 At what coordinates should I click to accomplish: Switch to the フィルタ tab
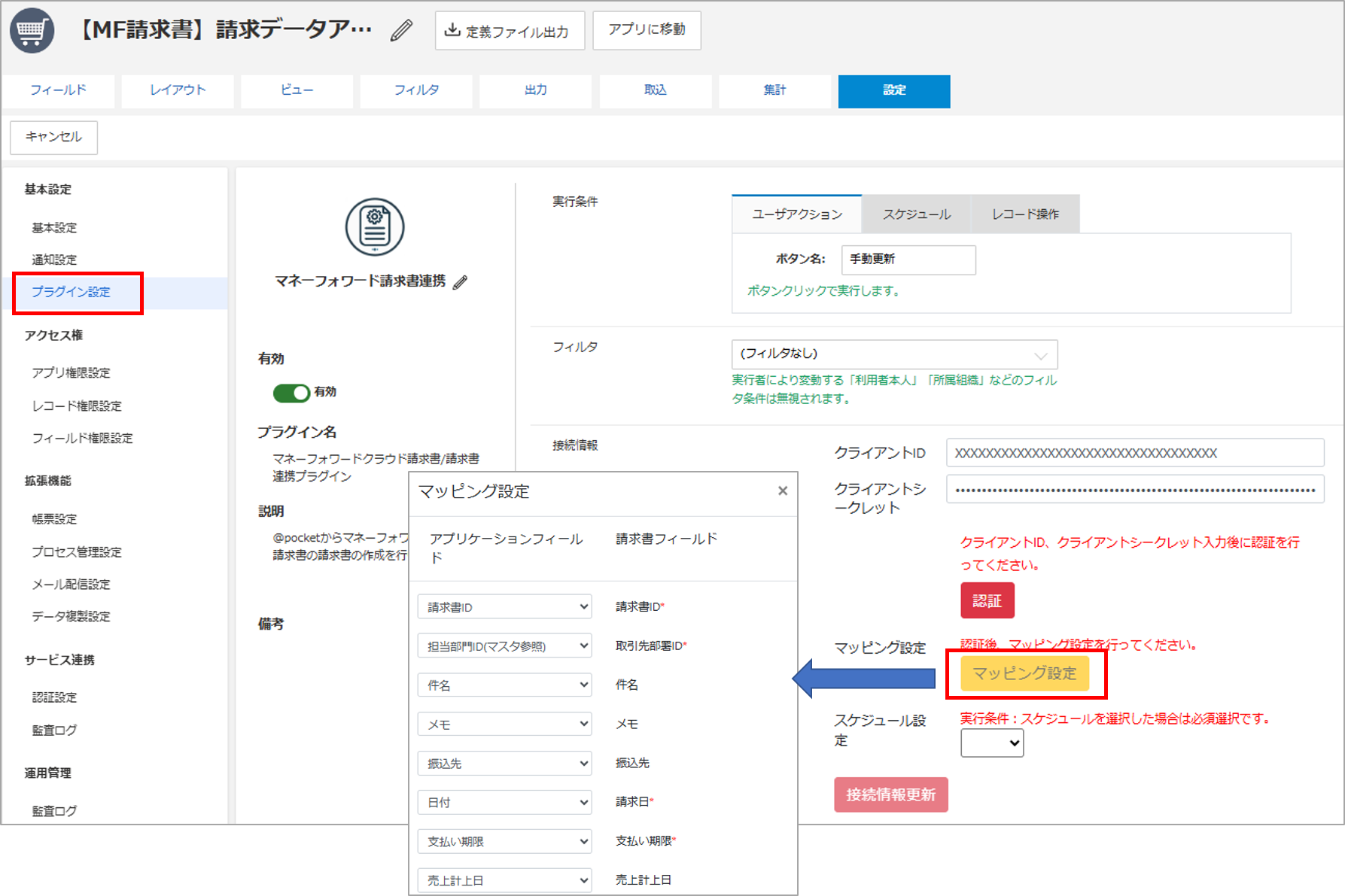pos(416,91)
